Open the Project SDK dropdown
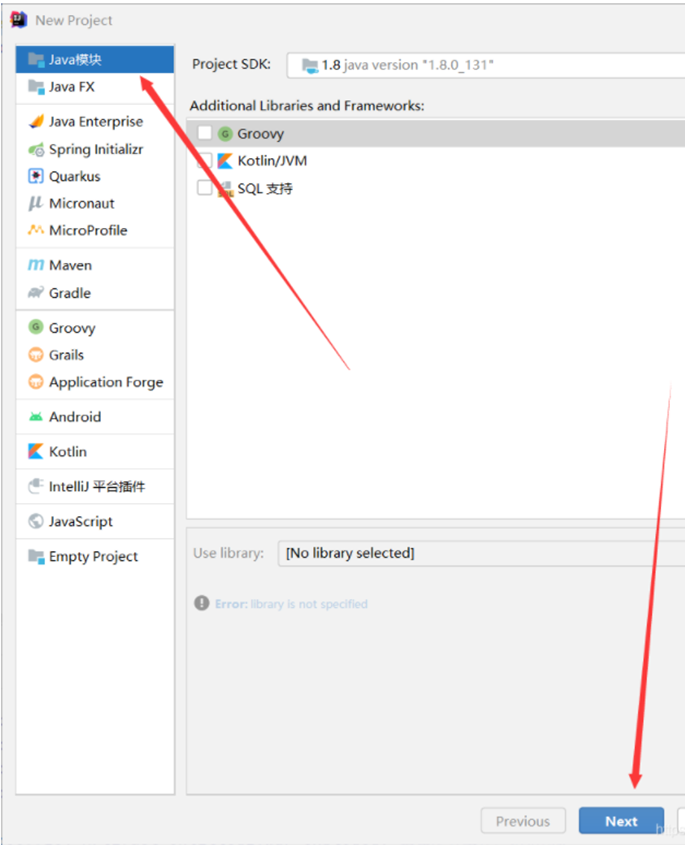Image resolution: width=685 pixels, height=845 pixels. (x=486, y=65)
